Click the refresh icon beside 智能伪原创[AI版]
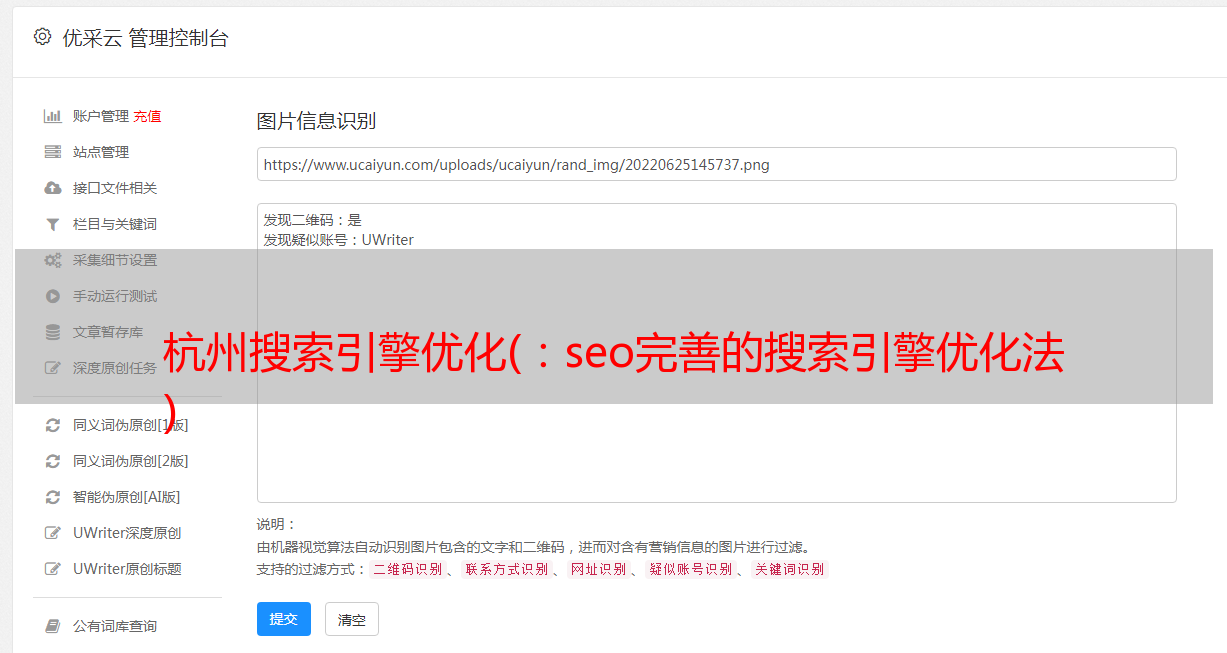This screenshot has height=653, width=1227. click(x=53, y=497)
